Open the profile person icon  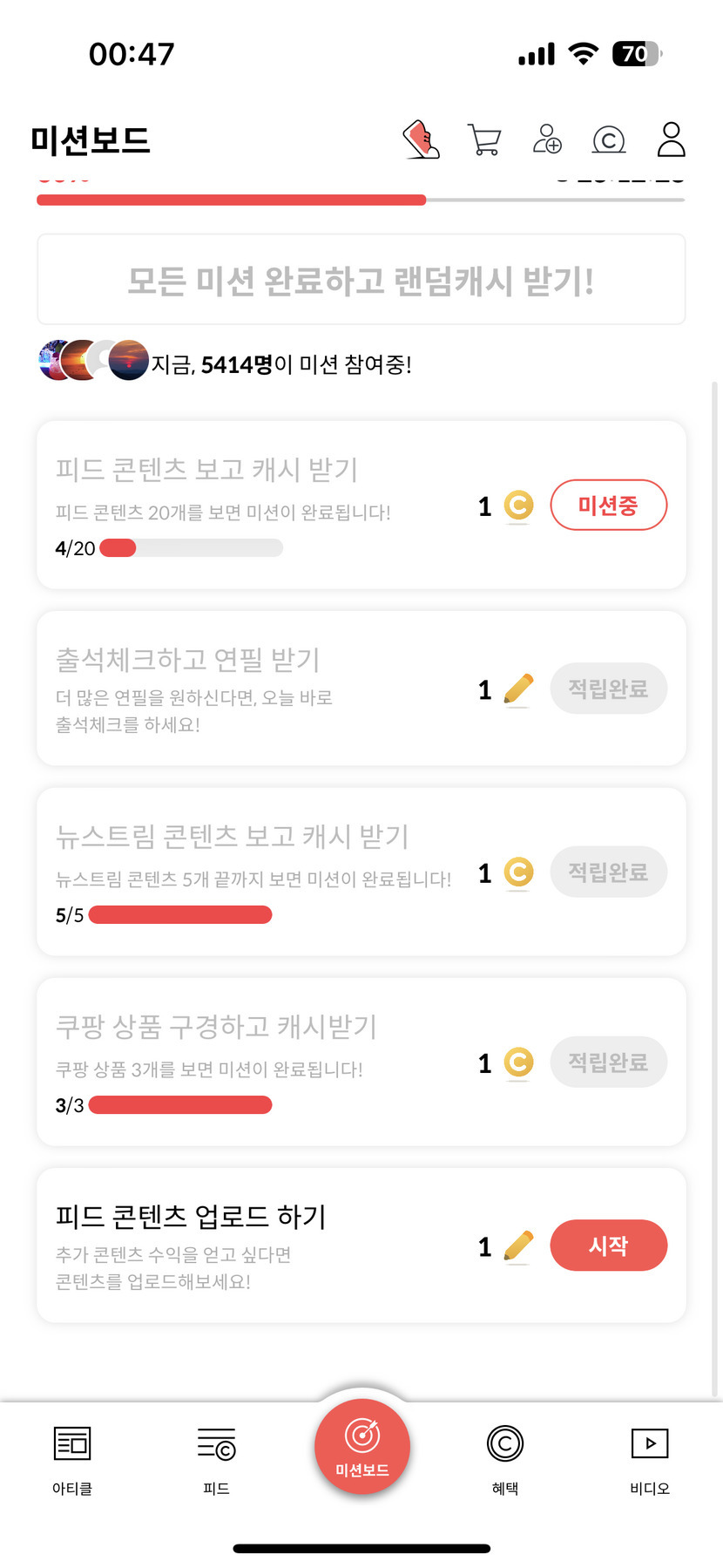[671, 139]
